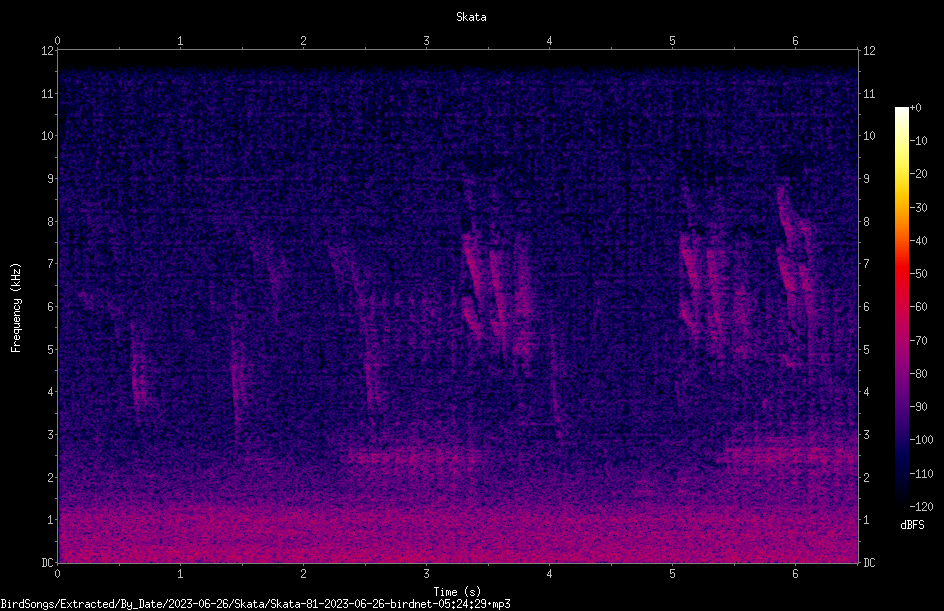Click the DC label on the left frequency axis

[x=48, y=563]
